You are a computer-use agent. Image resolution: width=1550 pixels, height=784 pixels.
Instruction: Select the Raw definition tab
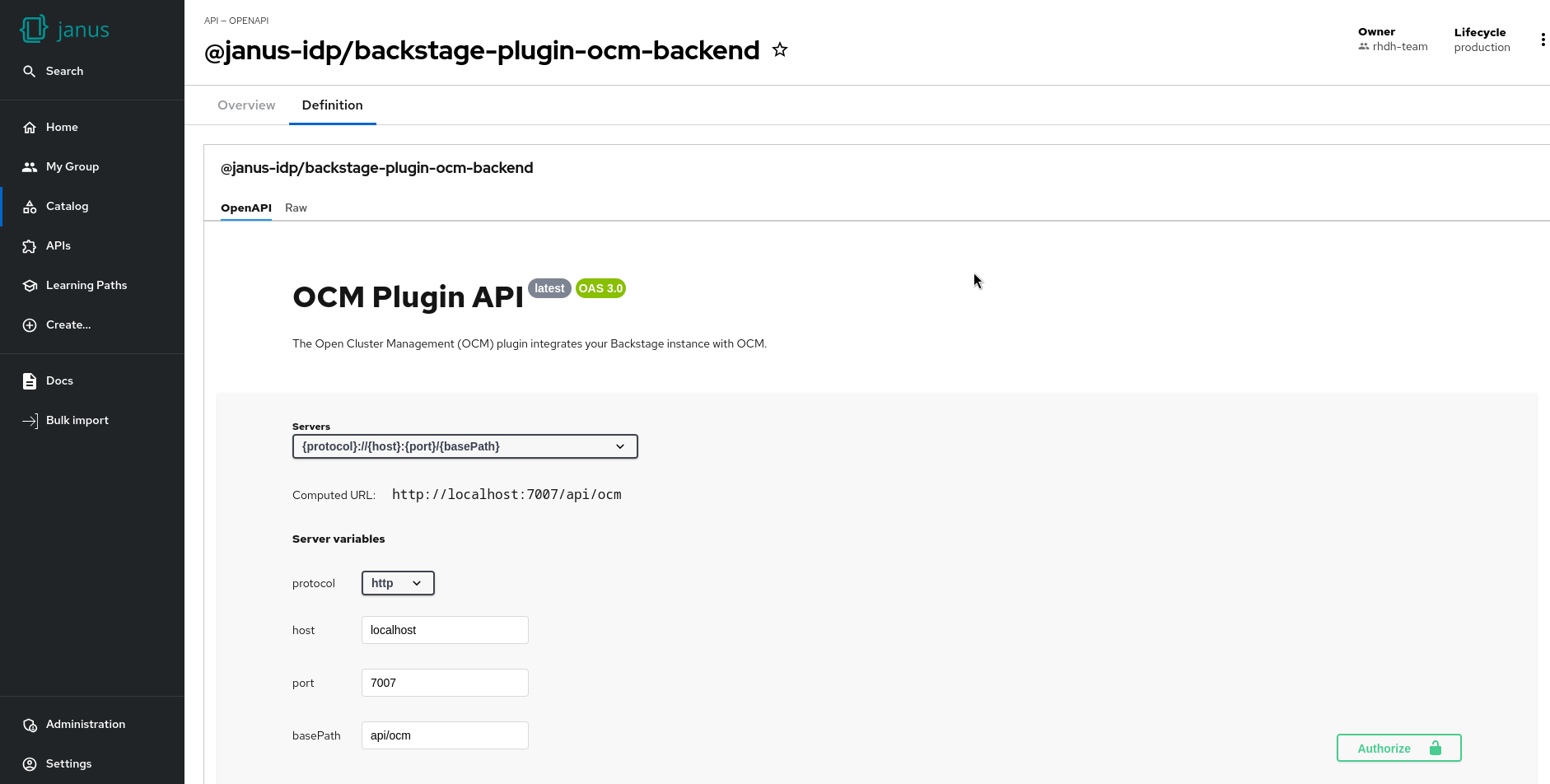click(296, 208)
